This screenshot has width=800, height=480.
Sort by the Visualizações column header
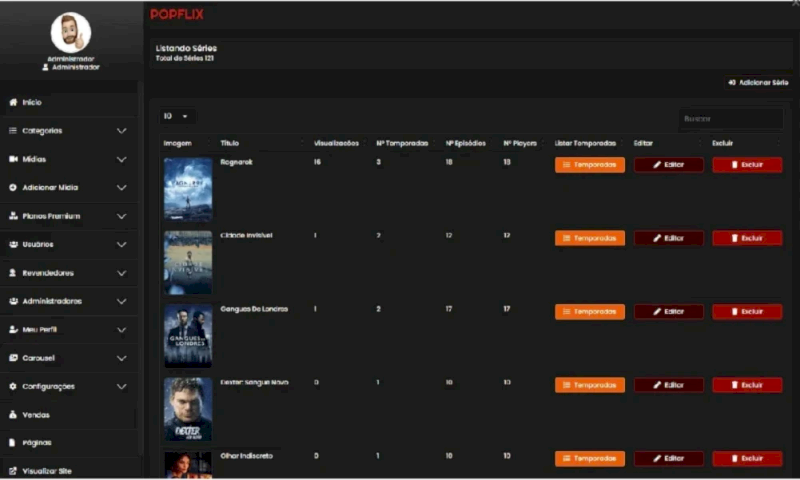(x=336, y=143)
